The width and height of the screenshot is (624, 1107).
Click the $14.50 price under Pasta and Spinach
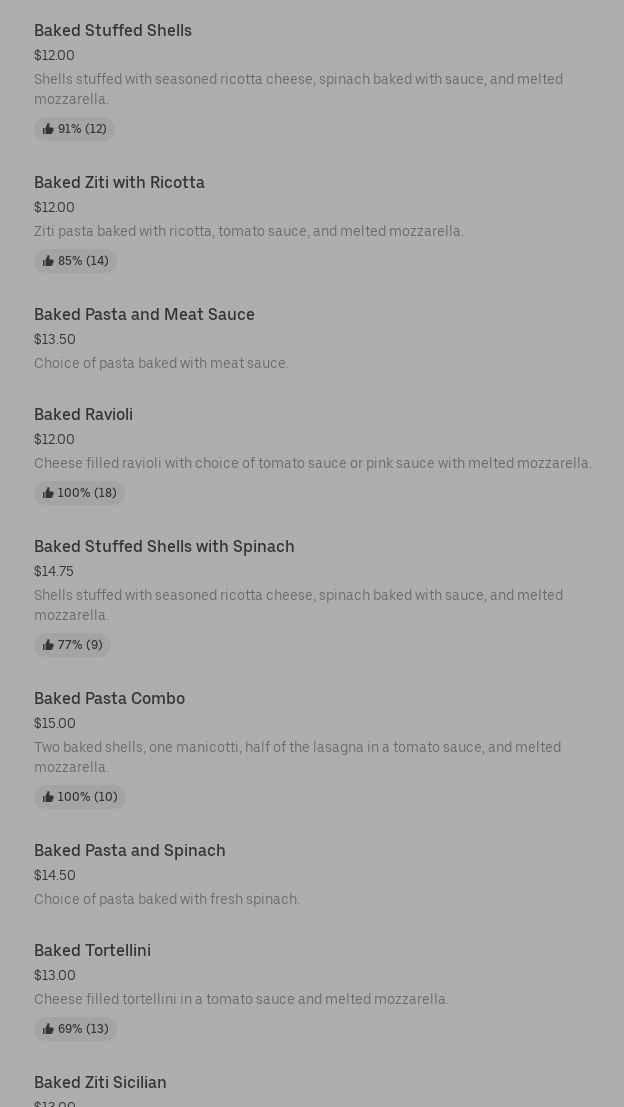point(55,876)
